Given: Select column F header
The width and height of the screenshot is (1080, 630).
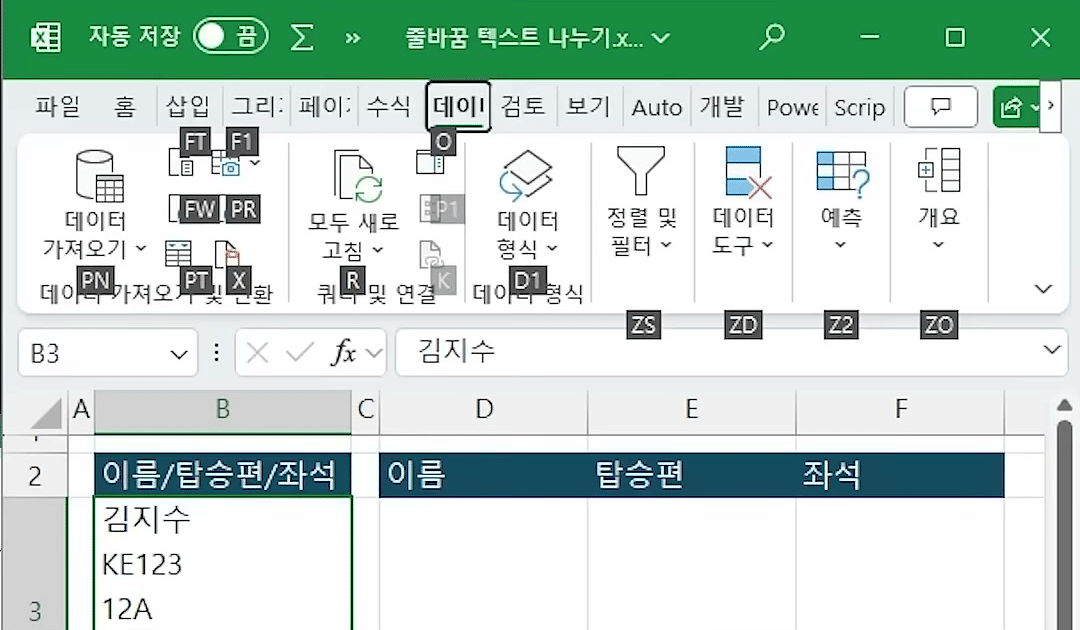Looking at the screenshot, I should (x=900, y=410).
